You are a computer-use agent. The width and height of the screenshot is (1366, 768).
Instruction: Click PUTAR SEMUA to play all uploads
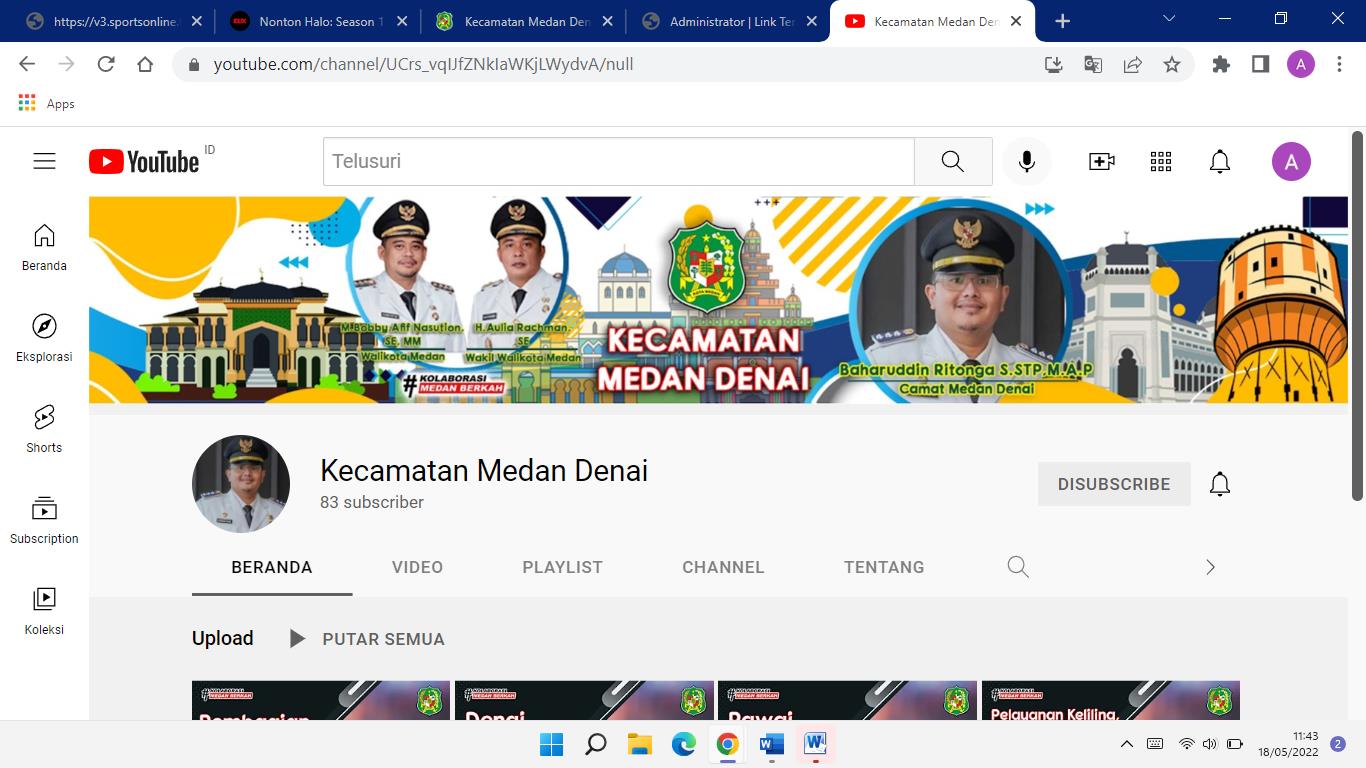[367, 638]
